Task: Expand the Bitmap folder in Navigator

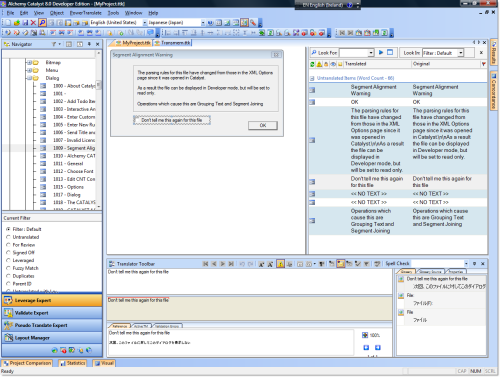Action: click(x=29, y=62)
